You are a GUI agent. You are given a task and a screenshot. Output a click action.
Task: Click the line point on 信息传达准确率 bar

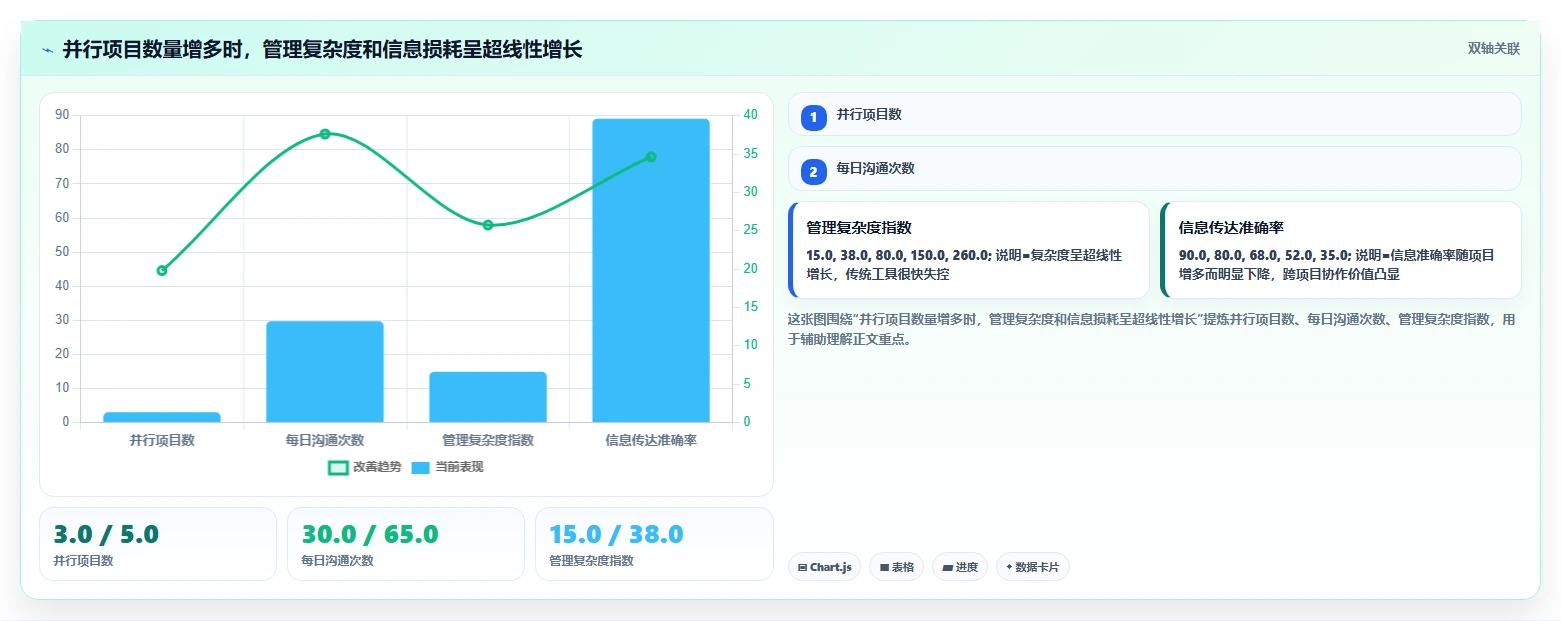click(651, 156)
